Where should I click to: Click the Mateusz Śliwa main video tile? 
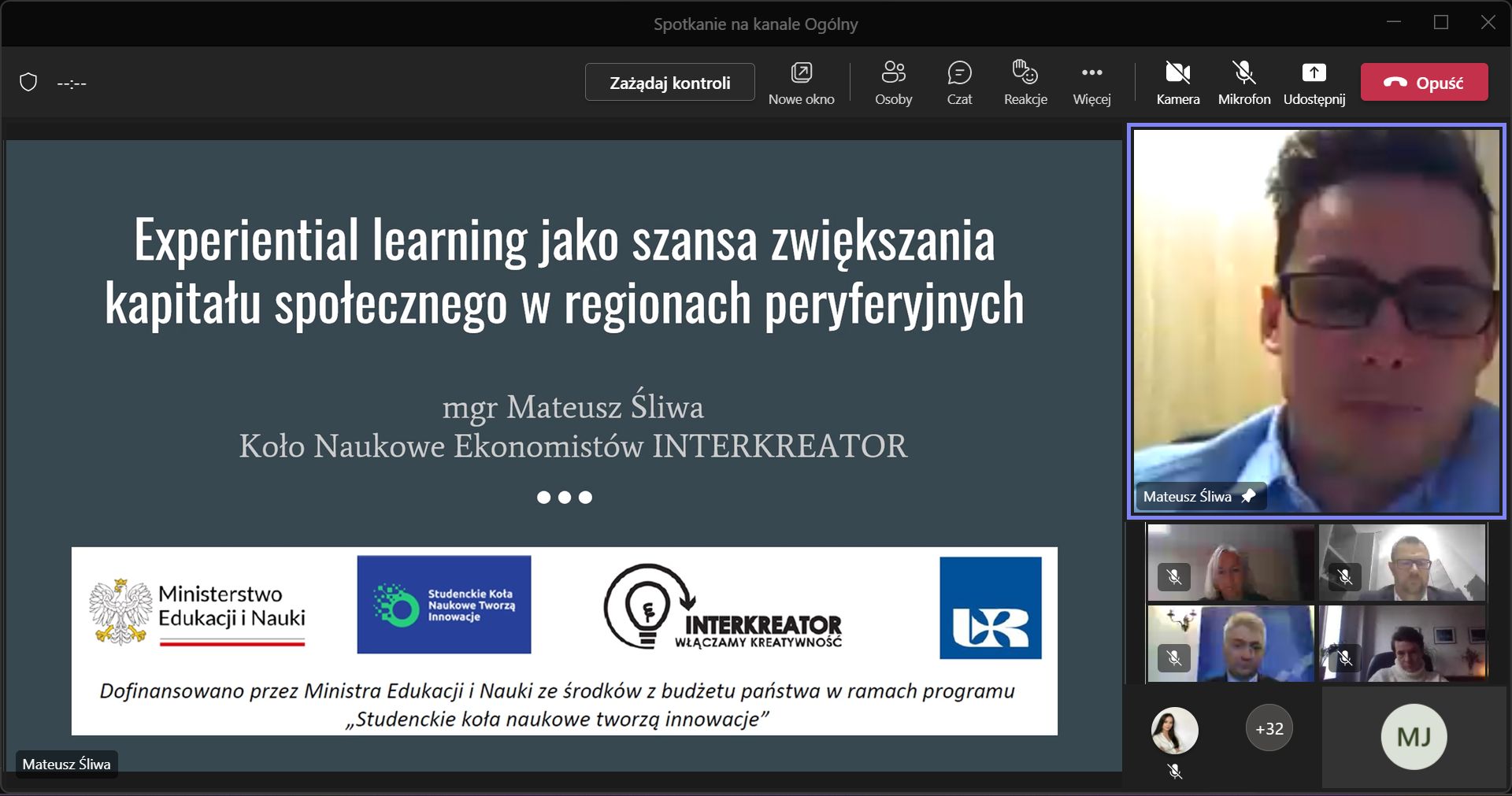pos(1316,315)
